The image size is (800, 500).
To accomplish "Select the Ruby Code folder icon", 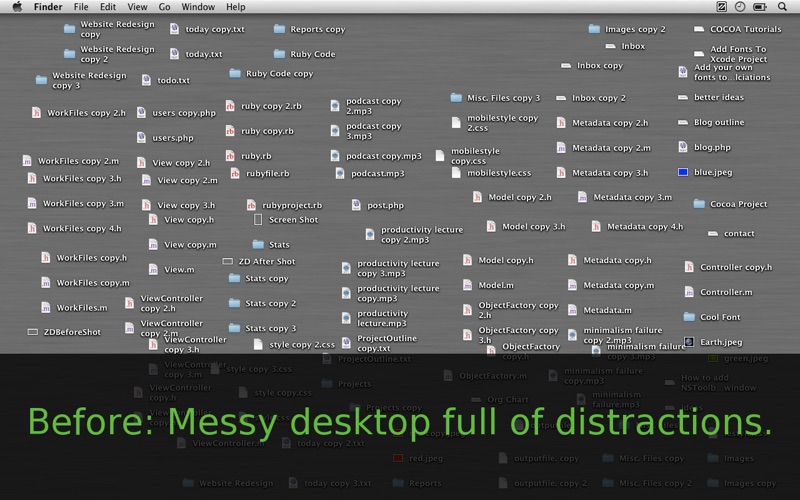I will (x=279, y=55).
